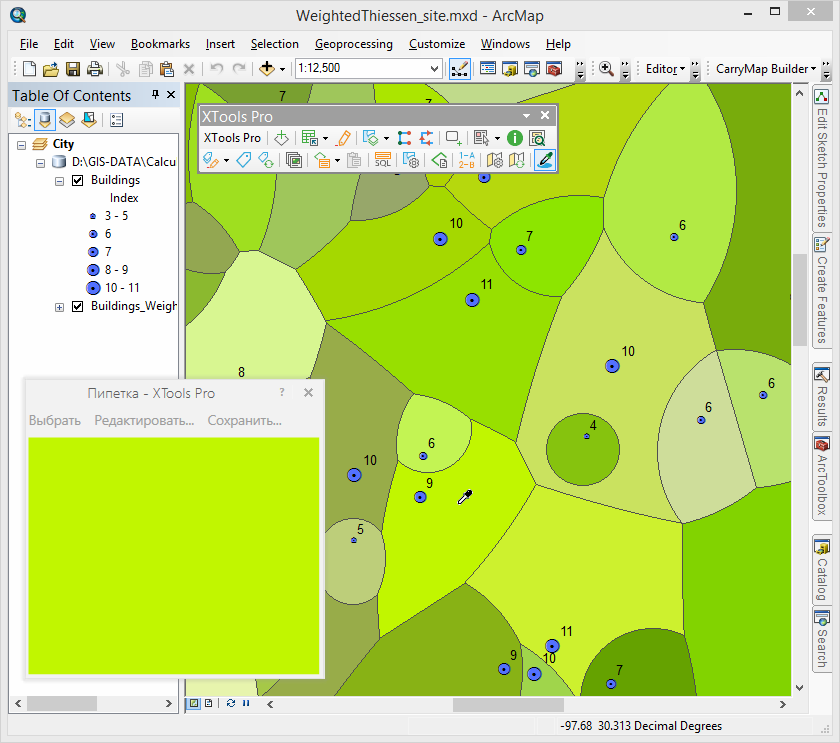This screenshot has width=840, height=743.
Task: Pin the Table Of Contents panel
Action: tap(155, 95)
